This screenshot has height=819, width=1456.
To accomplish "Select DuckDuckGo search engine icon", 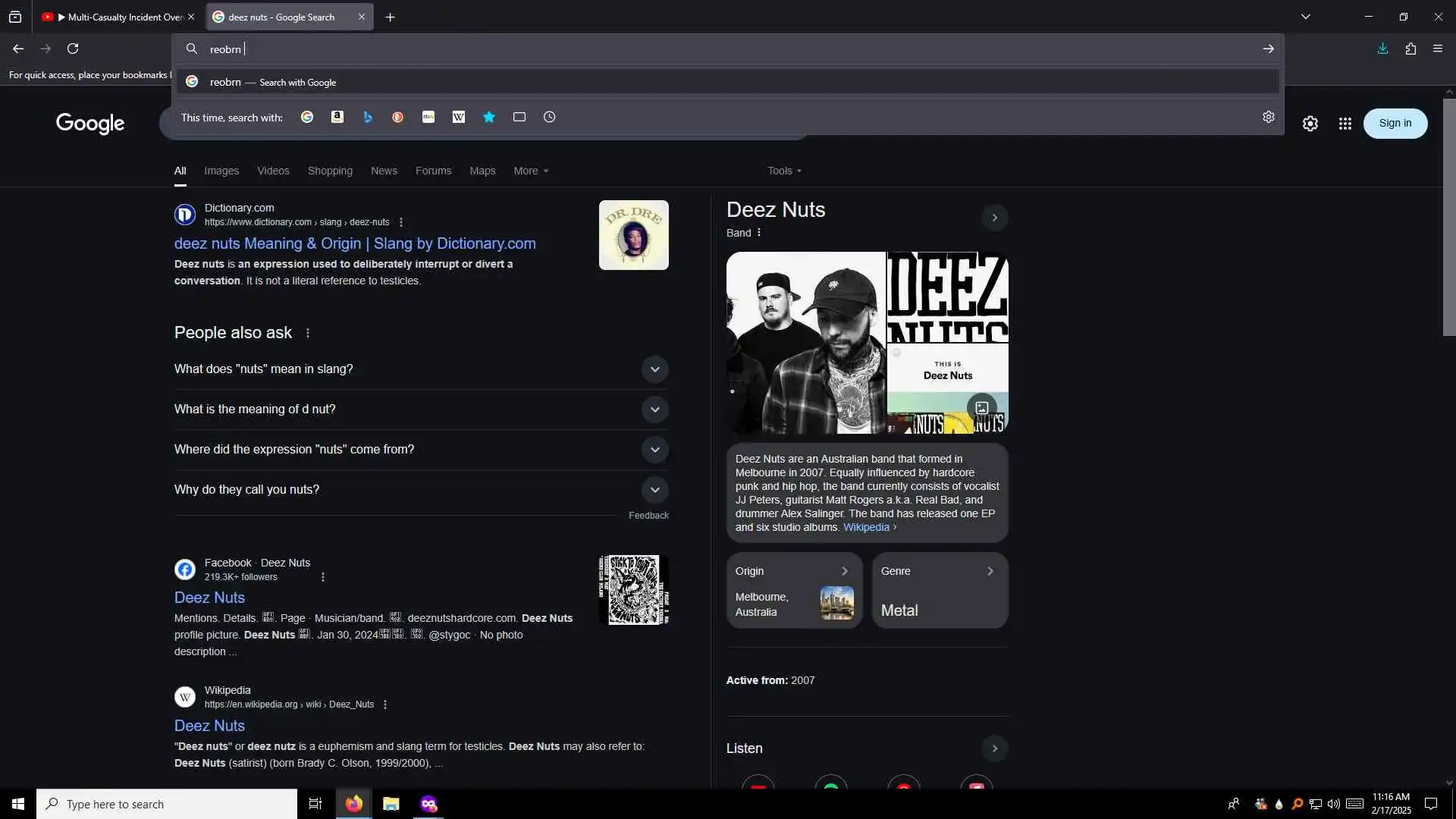I will (398, 117).
